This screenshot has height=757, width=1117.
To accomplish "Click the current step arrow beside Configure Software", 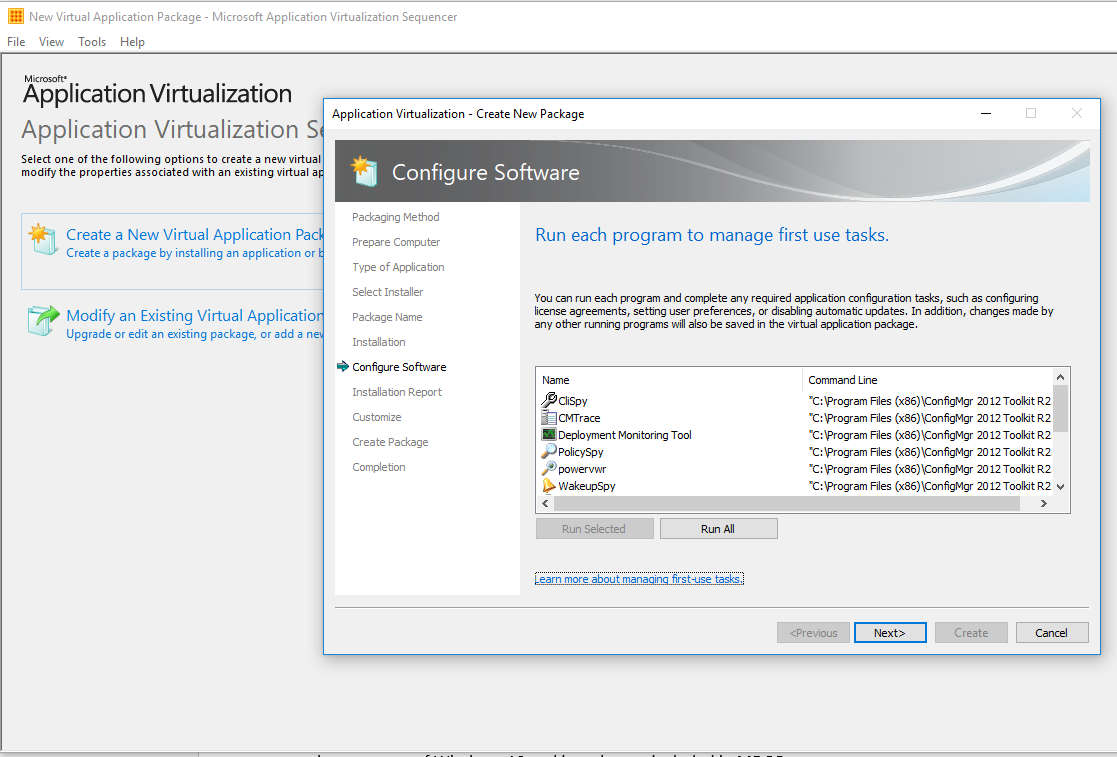I will pos(343,366).
